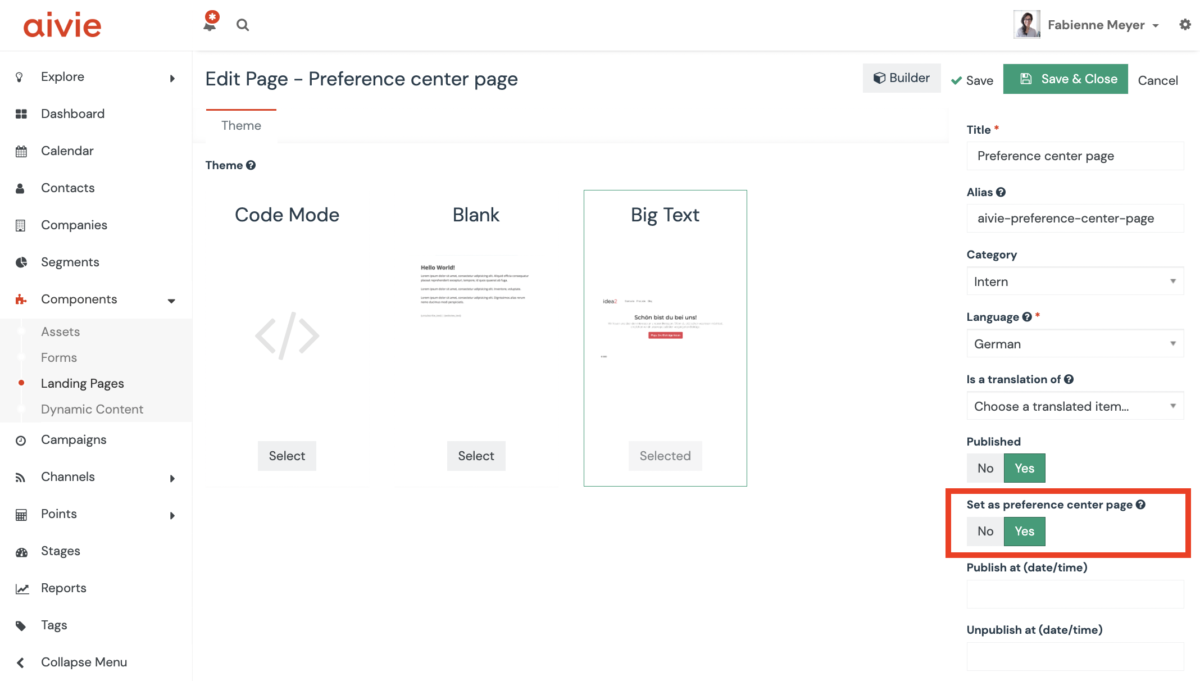Image resolution: width=1200 pixels, height=681 pixels.
Task: Click the Alias help tooltip icon
Action: (x=1001, y=193)
